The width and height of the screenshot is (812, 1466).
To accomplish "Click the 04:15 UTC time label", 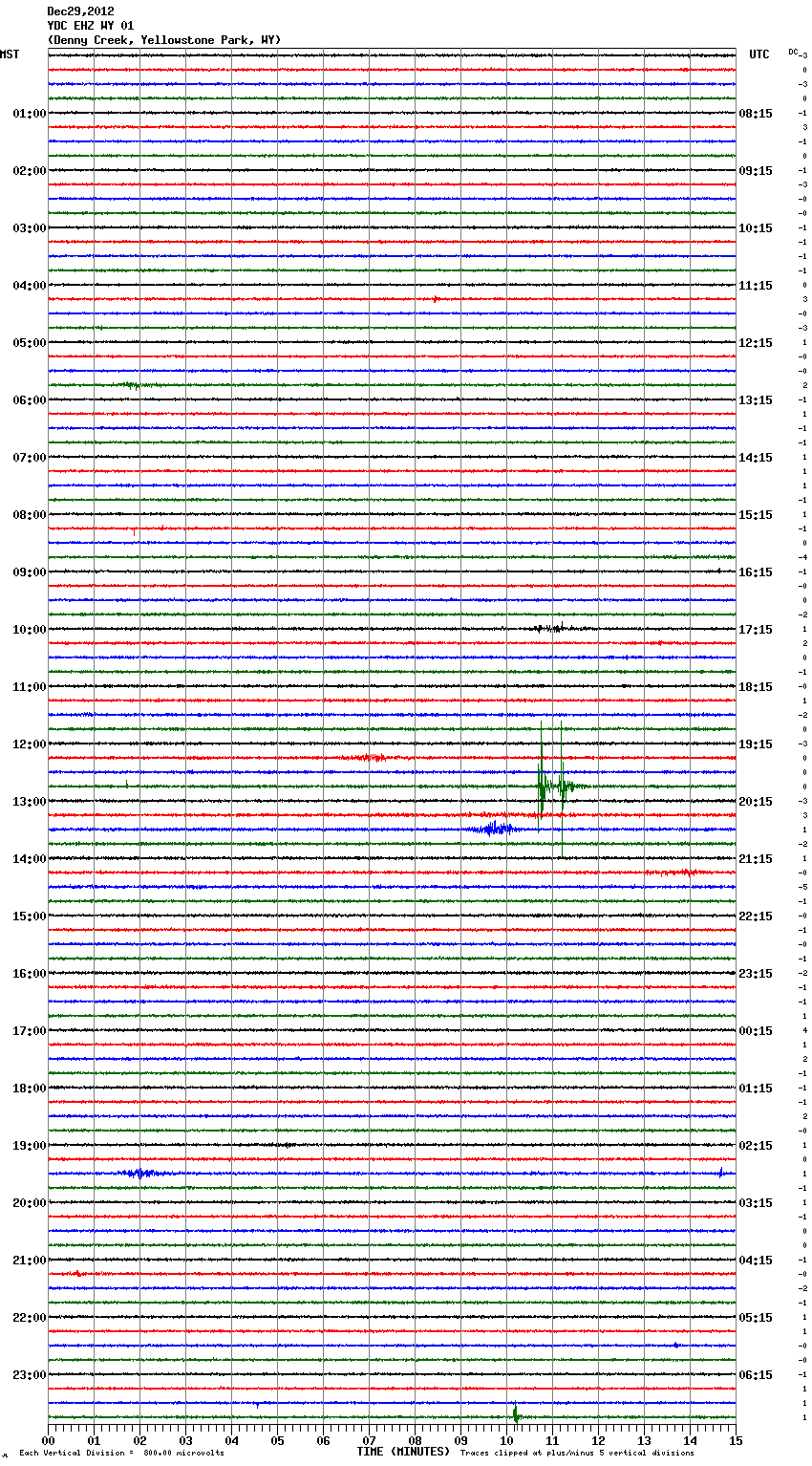I will (756, 1261).
